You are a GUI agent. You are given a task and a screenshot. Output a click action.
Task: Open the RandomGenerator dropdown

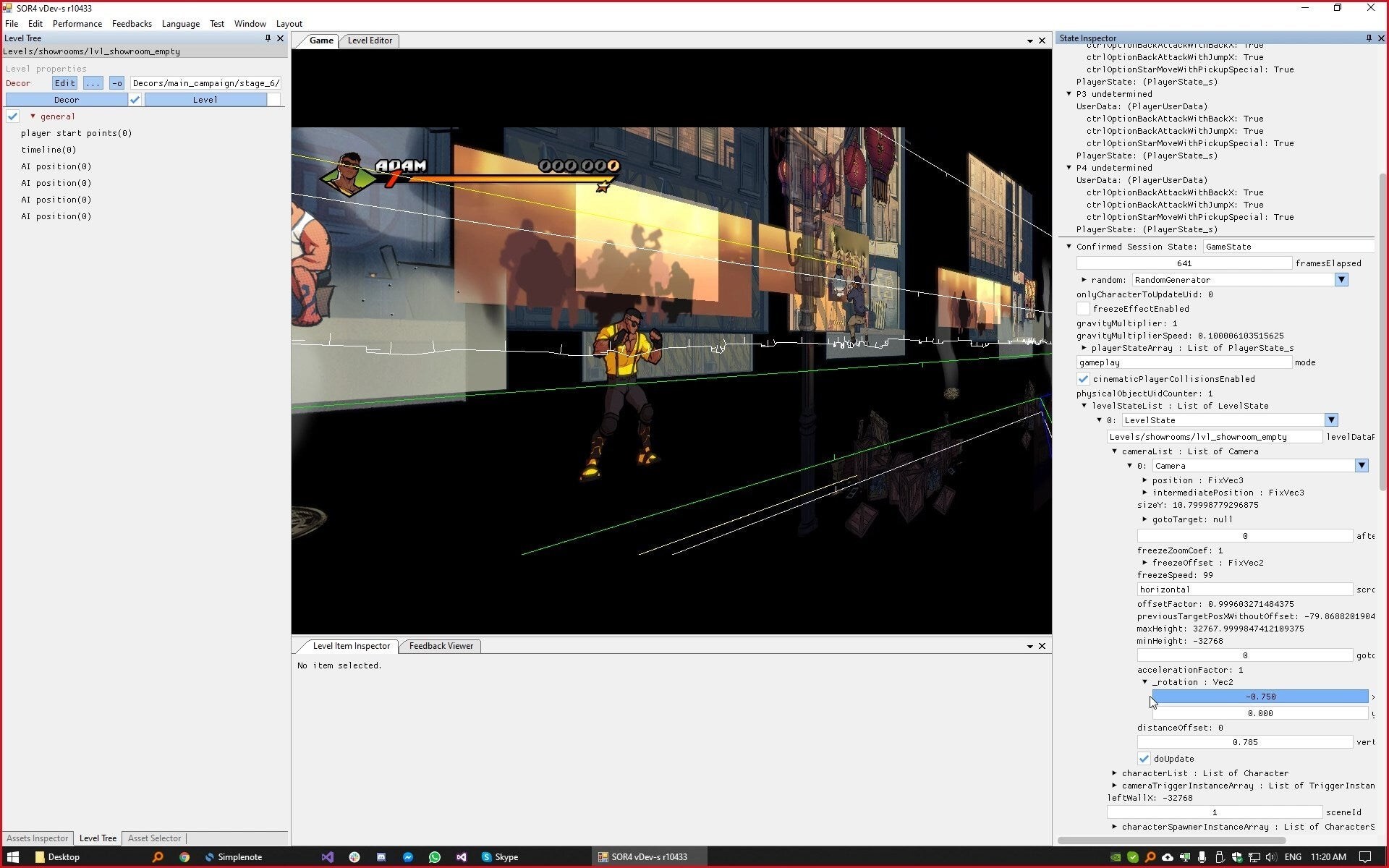[1341, 280]
